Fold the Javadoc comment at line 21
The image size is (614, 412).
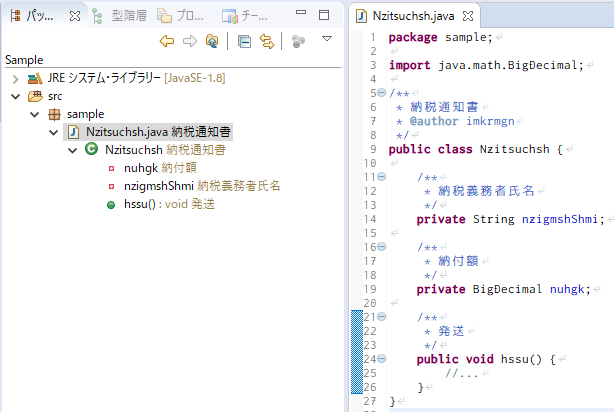382,317
